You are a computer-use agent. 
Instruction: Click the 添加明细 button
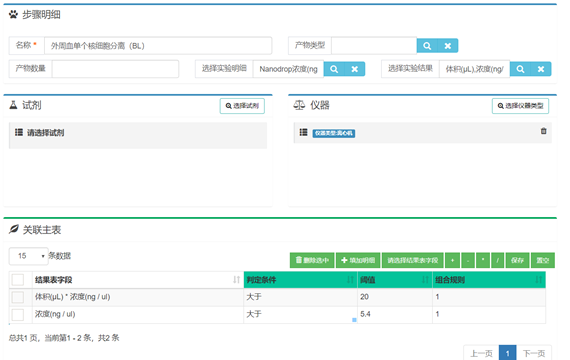[x=358, y=260]
